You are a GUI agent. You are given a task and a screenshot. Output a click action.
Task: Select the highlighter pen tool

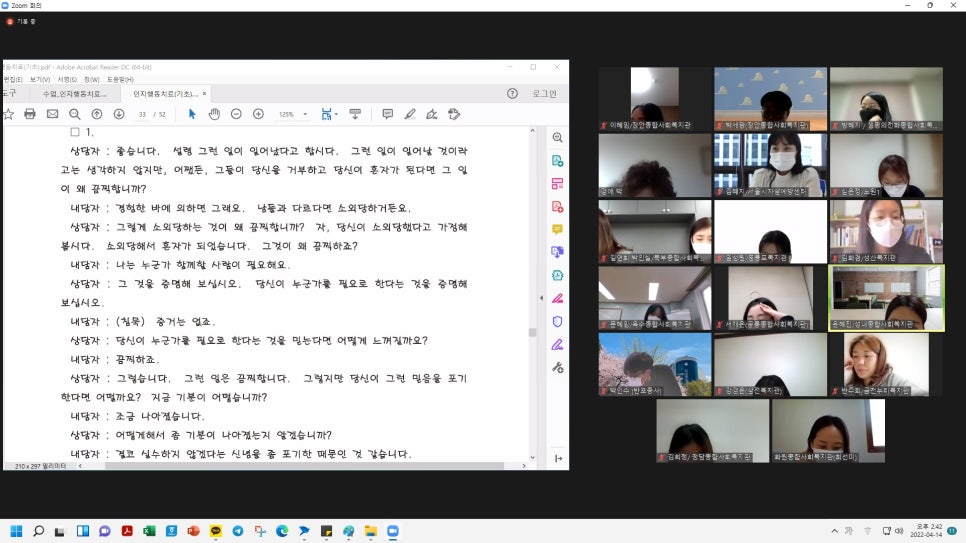410,114
